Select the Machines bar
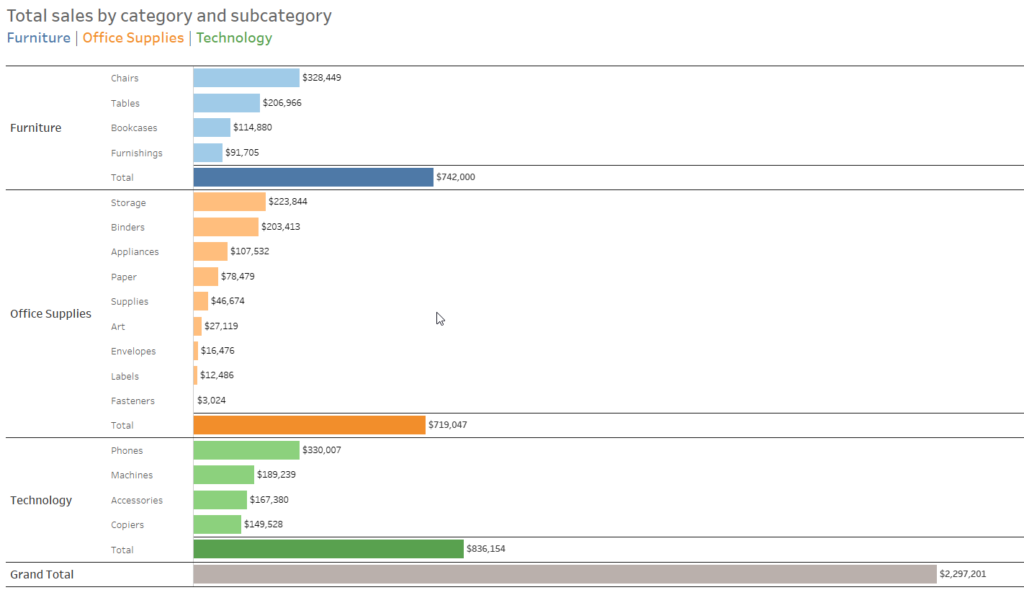The width and height of the screenshot is (1024, 590). [223, 475]
